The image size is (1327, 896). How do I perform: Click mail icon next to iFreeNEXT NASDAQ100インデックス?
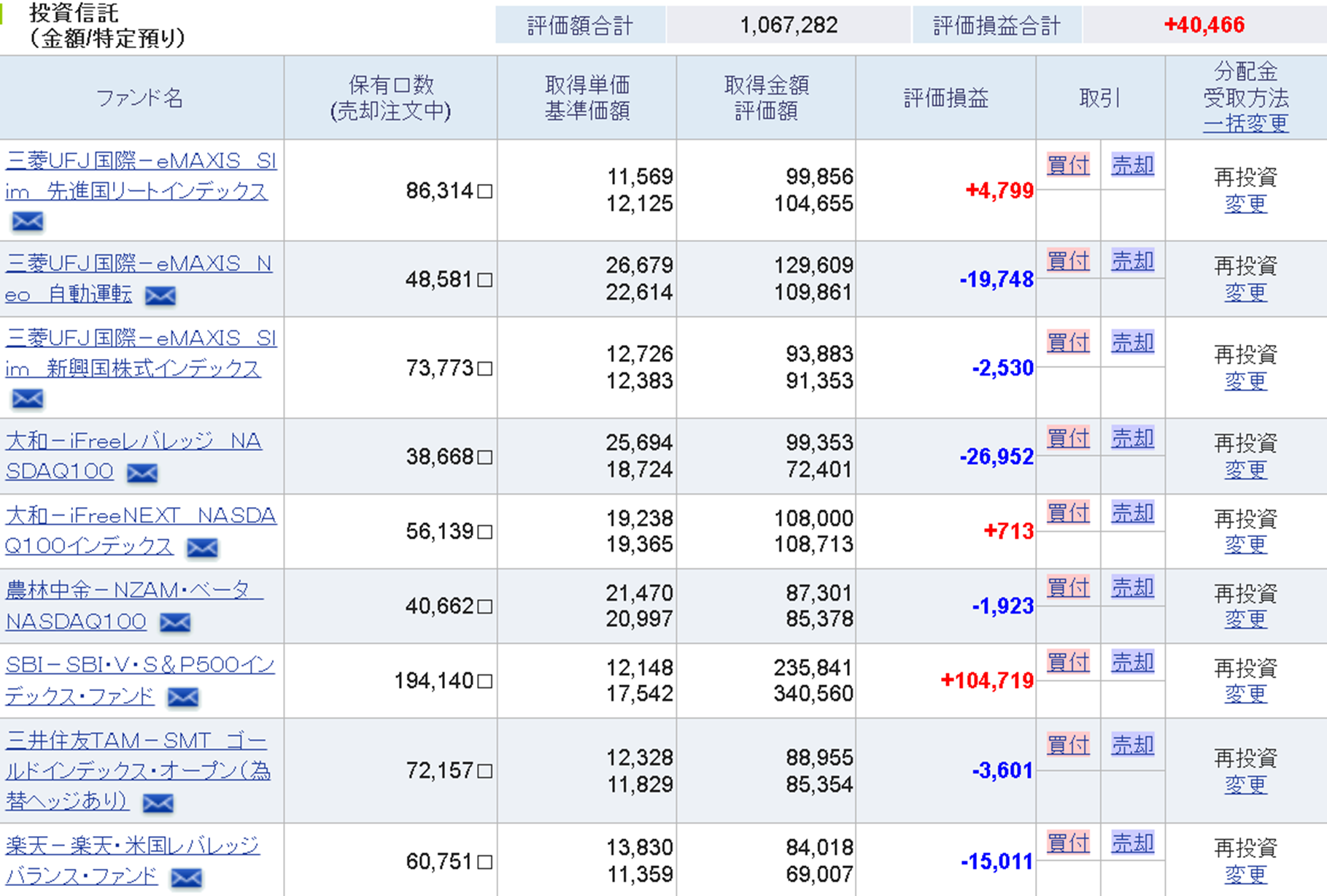point(202,548)
